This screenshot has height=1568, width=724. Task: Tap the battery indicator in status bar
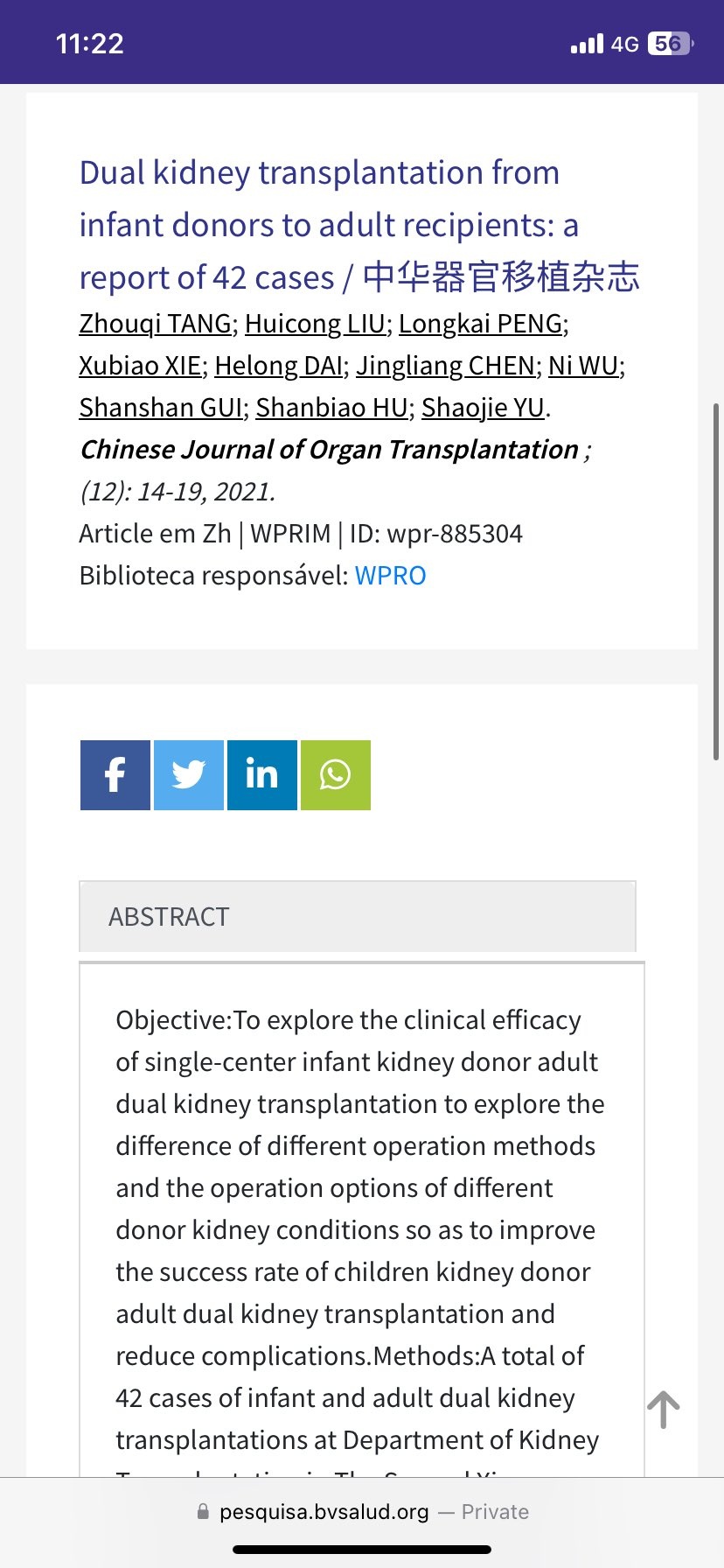coord(670,44)
